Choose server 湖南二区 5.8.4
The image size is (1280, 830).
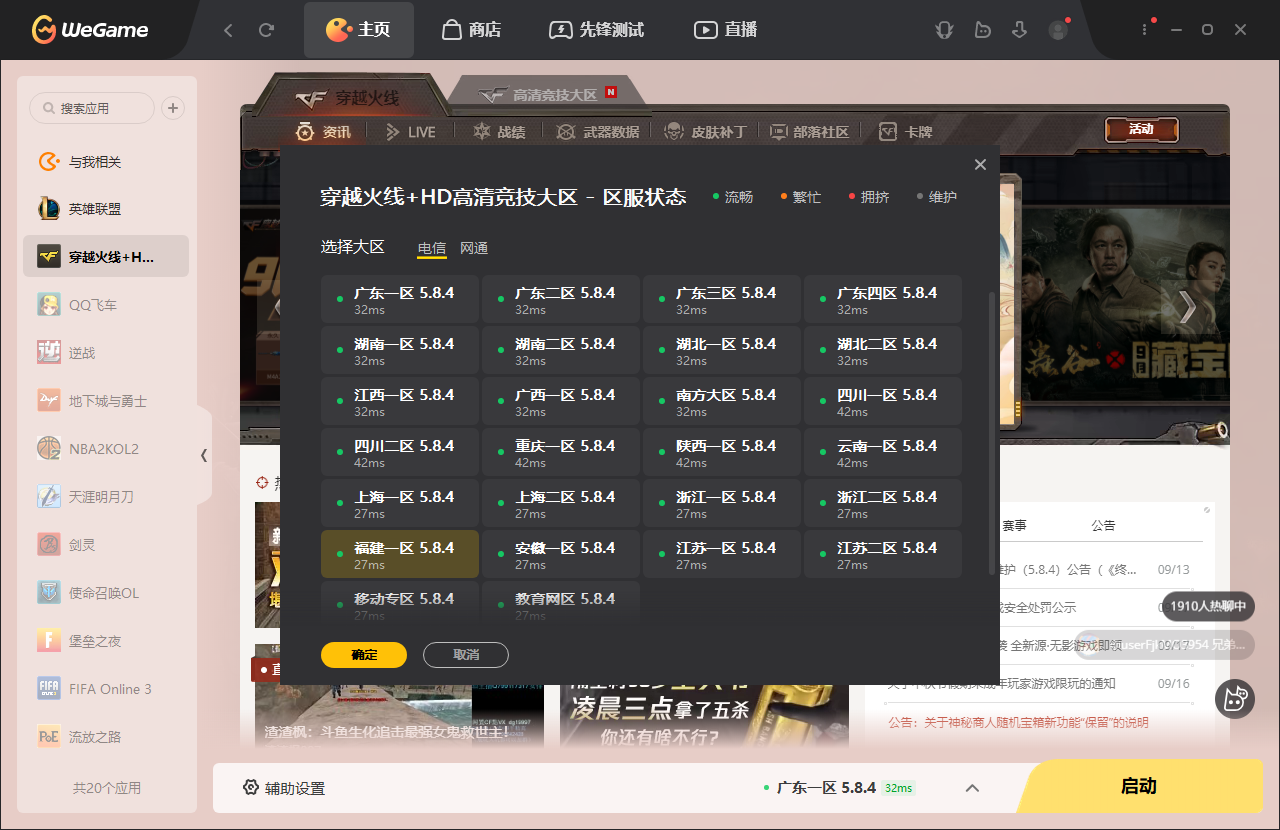(561, 350)
